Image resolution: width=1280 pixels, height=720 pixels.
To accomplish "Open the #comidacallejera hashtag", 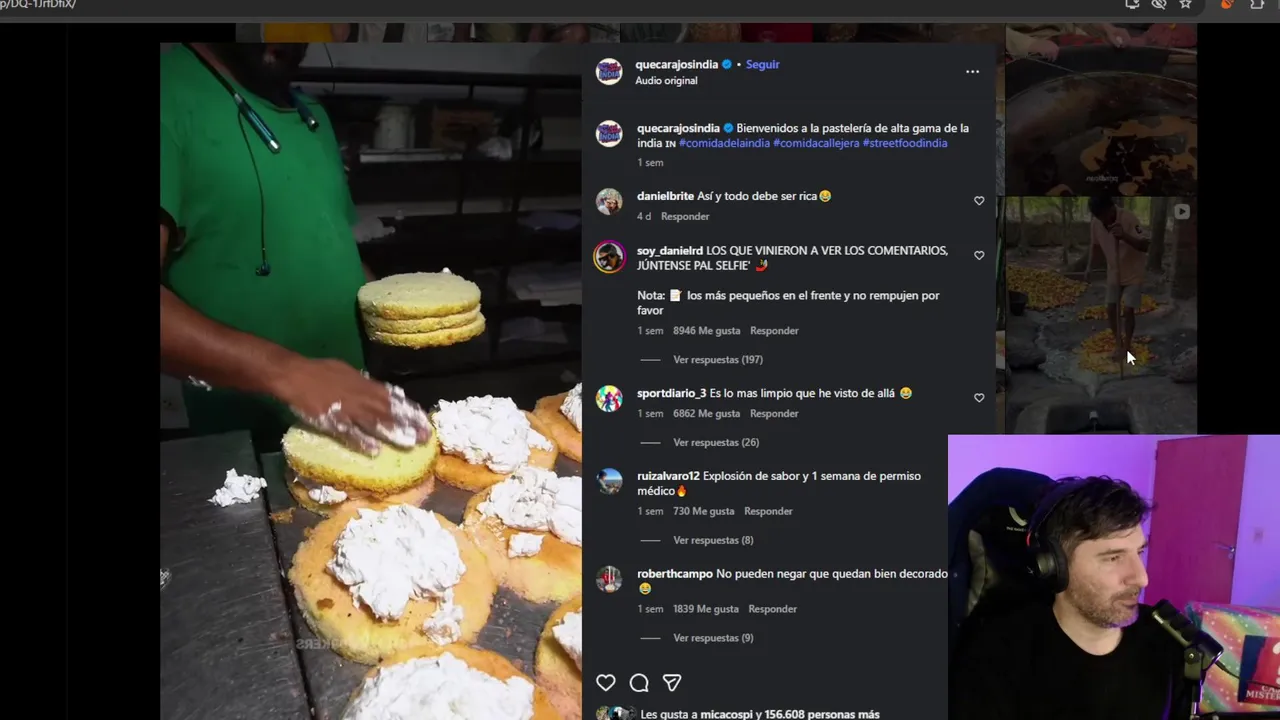I will point(816,143).
